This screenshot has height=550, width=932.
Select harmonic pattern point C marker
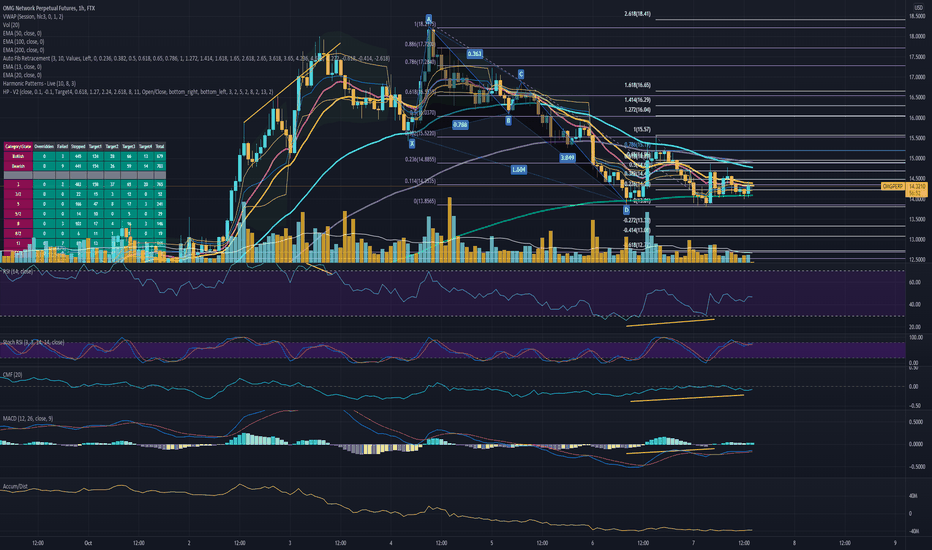pos(521,74)
